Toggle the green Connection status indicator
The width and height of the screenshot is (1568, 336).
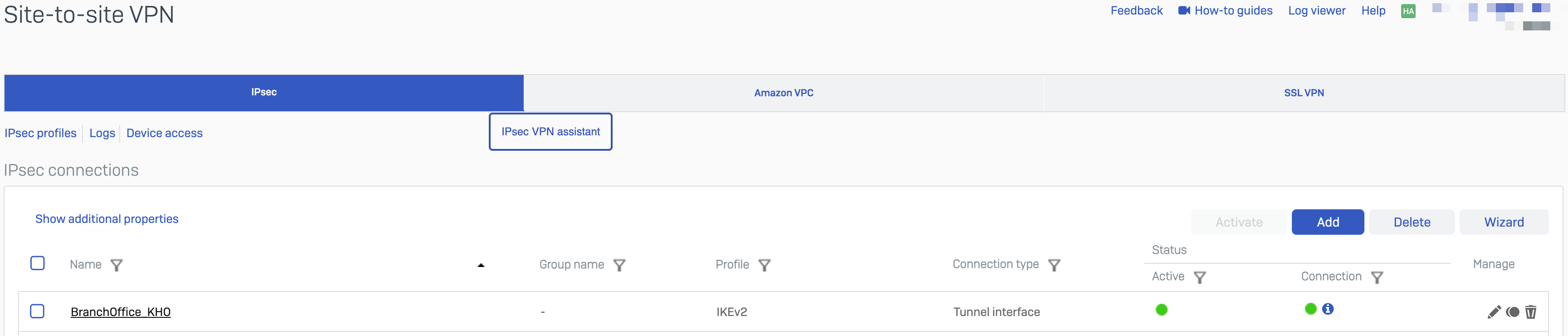(x=1310, y=309)
